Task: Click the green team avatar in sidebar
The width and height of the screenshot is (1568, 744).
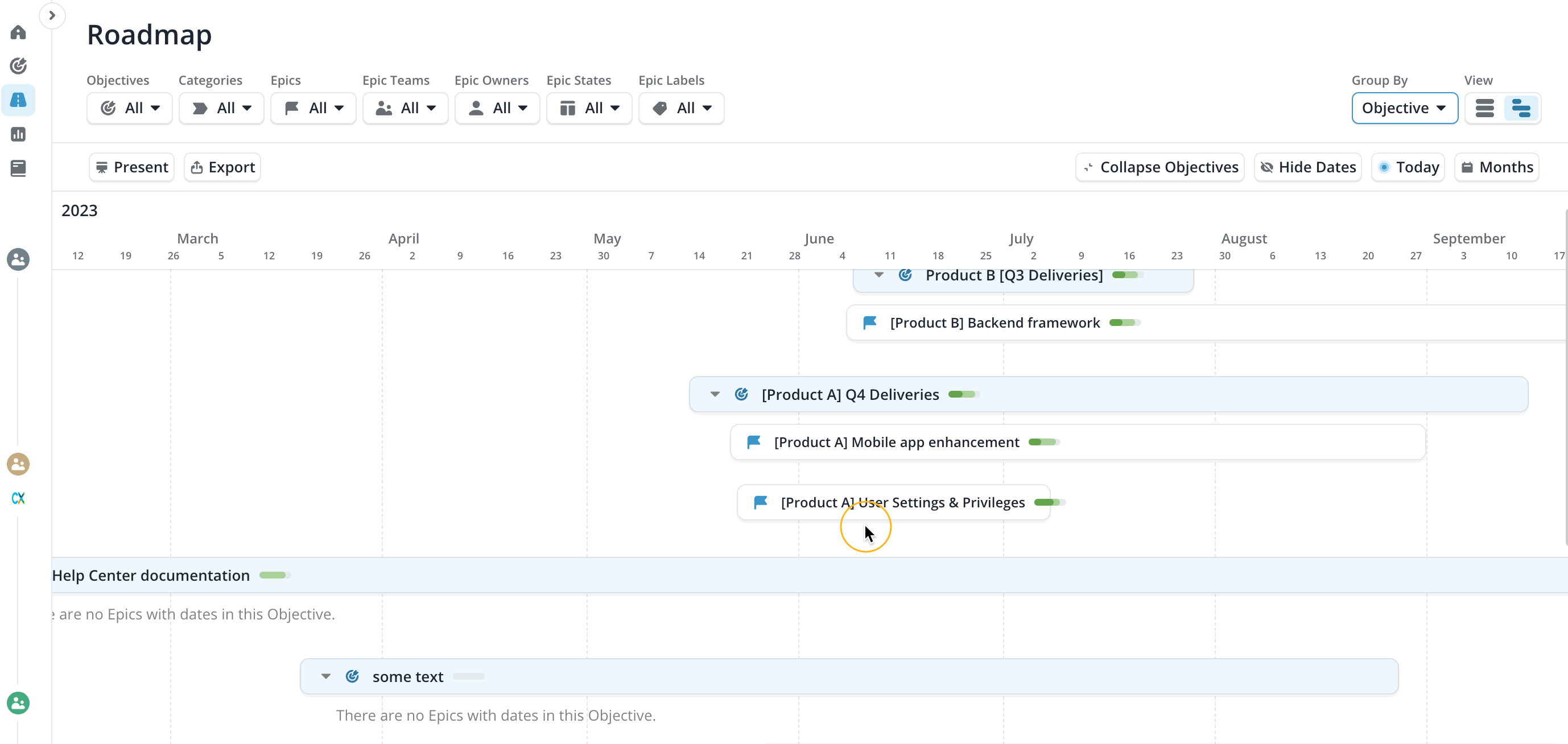Action: [18, 703]
